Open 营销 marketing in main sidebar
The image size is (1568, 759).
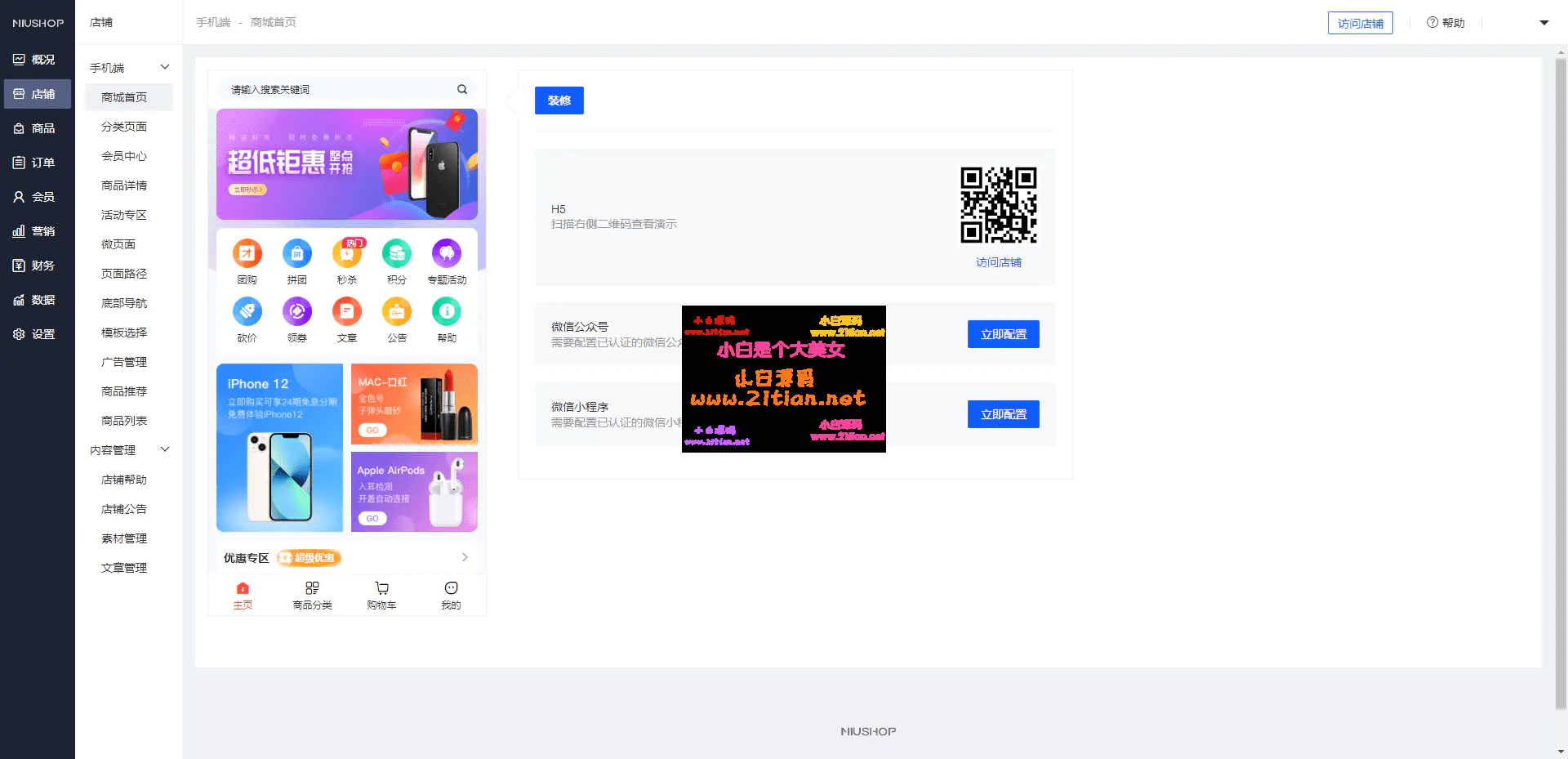(38, 231)
